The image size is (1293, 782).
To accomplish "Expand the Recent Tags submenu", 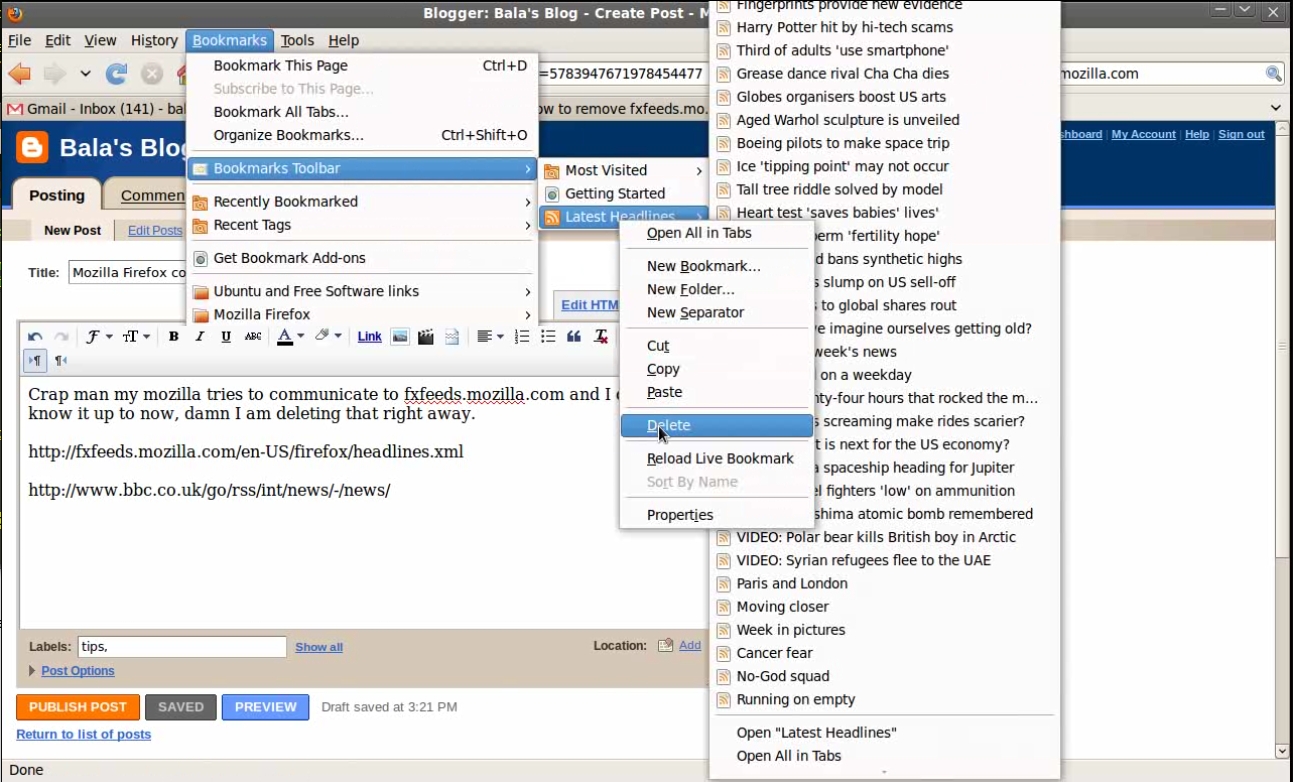I will 363,225.
